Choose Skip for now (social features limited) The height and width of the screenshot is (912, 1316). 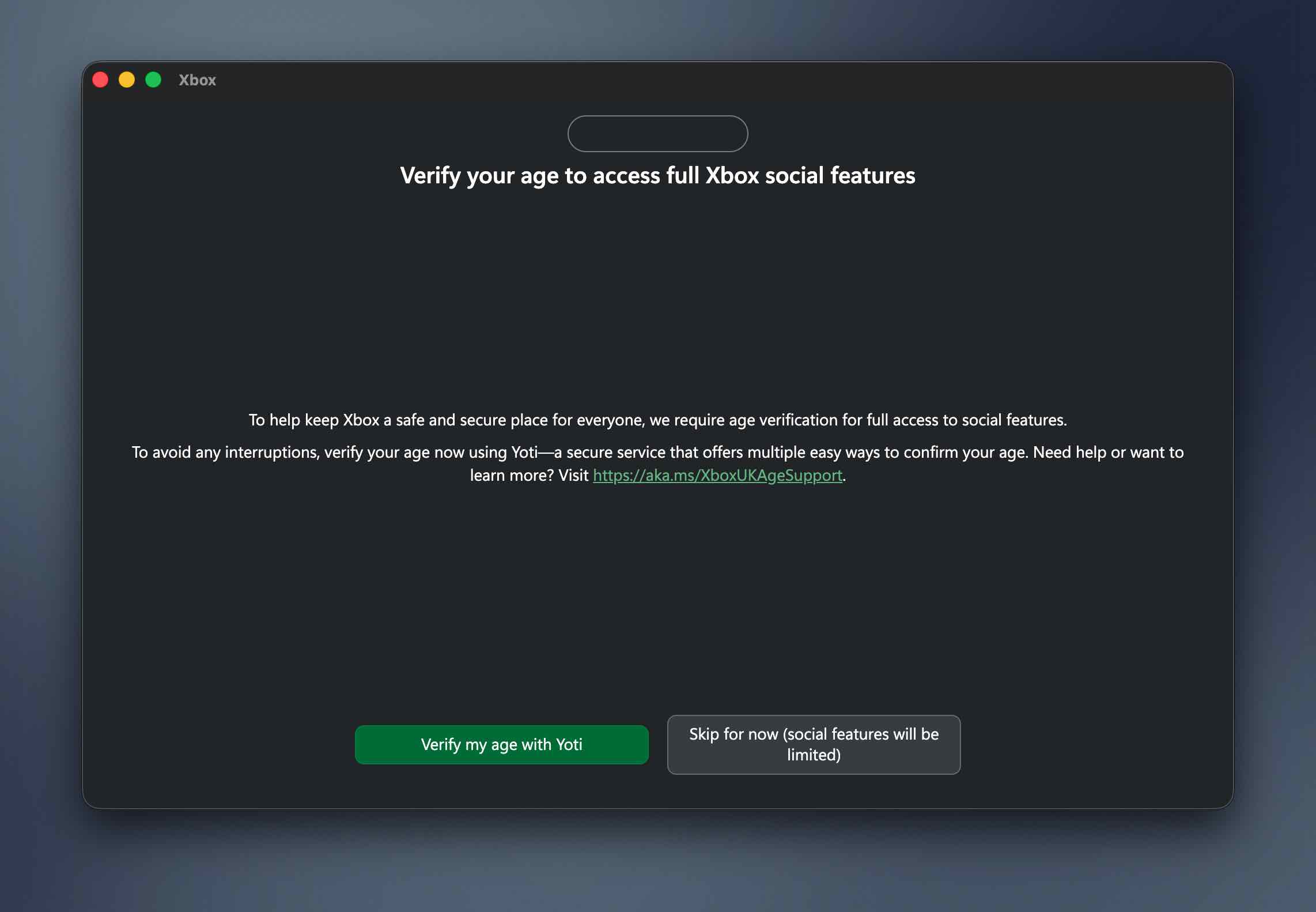pos(814,744)
